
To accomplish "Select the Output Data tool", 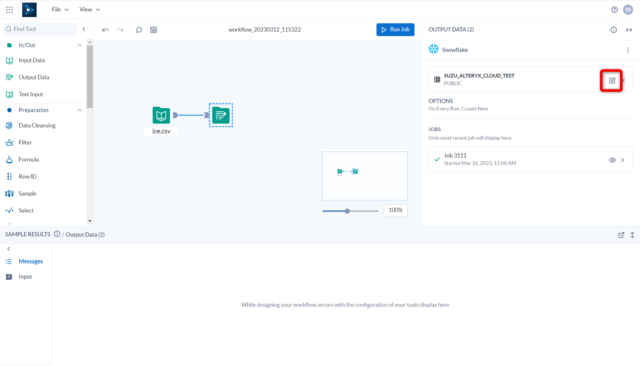I will click(33, 77).
